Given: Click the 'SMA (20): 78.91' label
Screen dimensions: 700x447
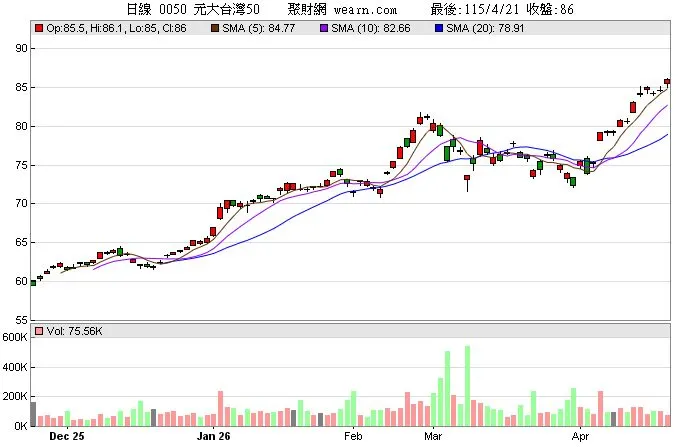Looking at the screenshot, I should (x=485, y=28).
